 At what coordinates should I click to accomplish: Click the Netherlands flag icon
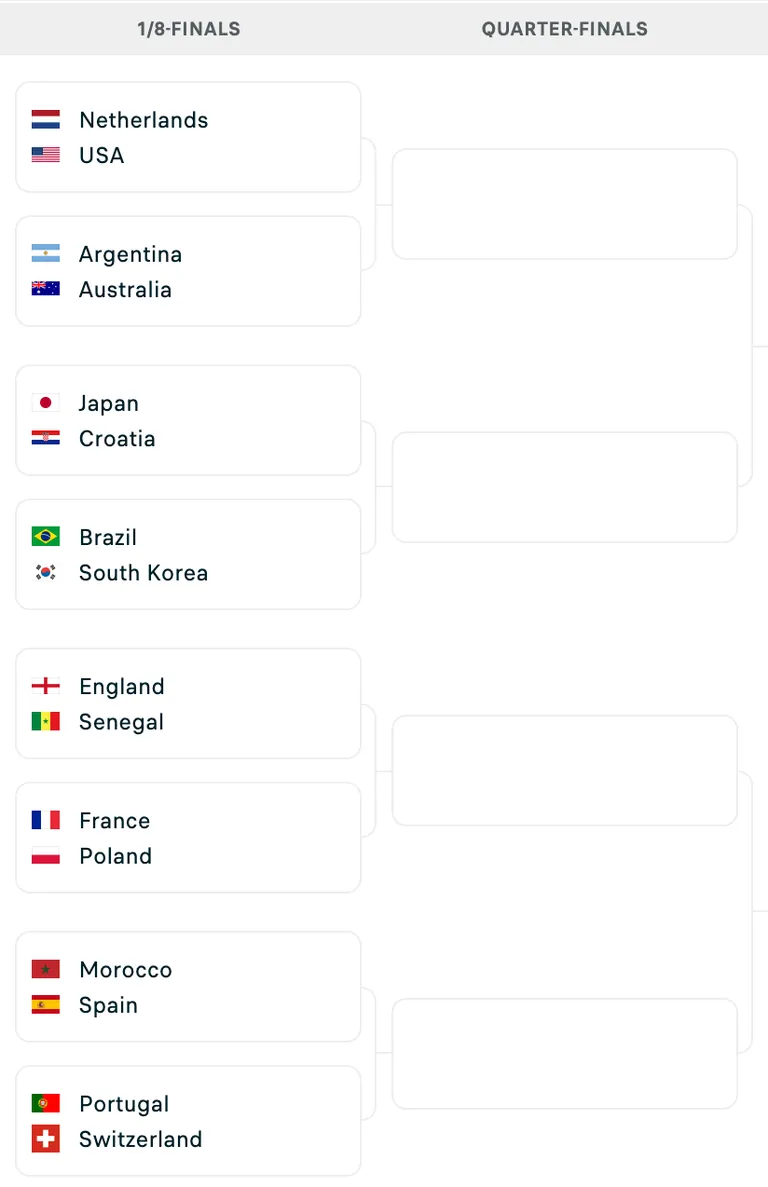click(x=45, y=120)
